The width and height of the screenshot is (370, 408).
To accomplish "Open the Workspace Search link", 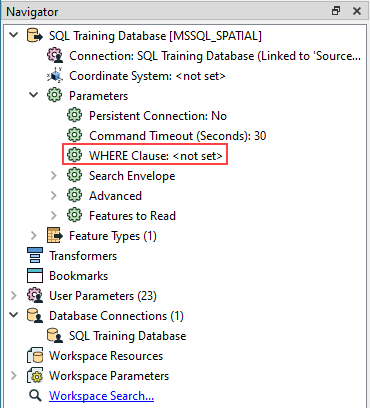I will pyautogui.click(x=101, y=396).
